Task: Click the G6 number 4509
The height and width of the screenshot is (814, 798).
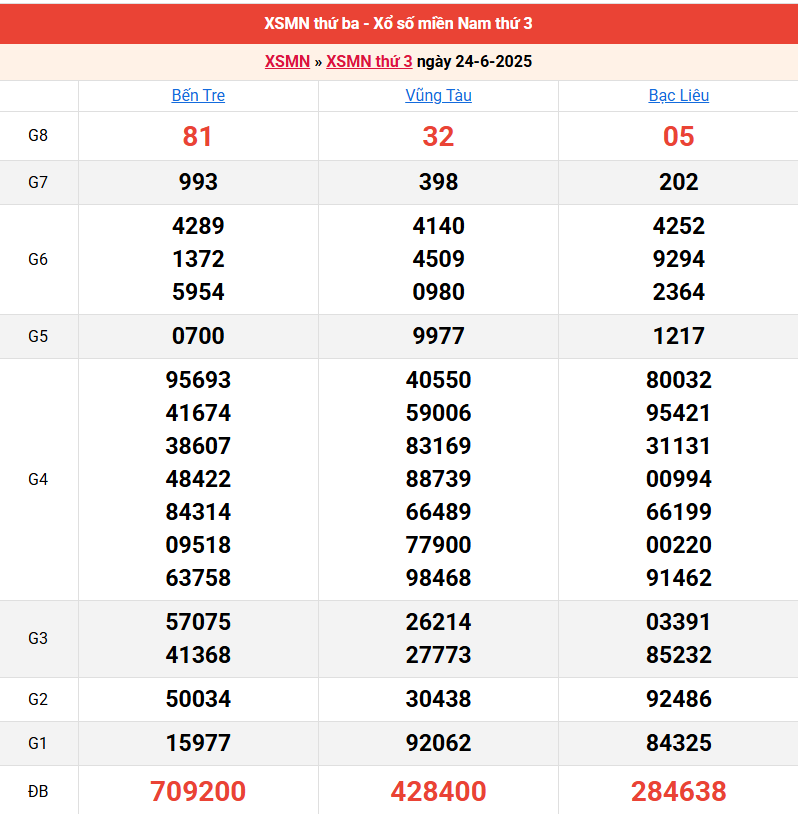Action: [x=439, y=259]
